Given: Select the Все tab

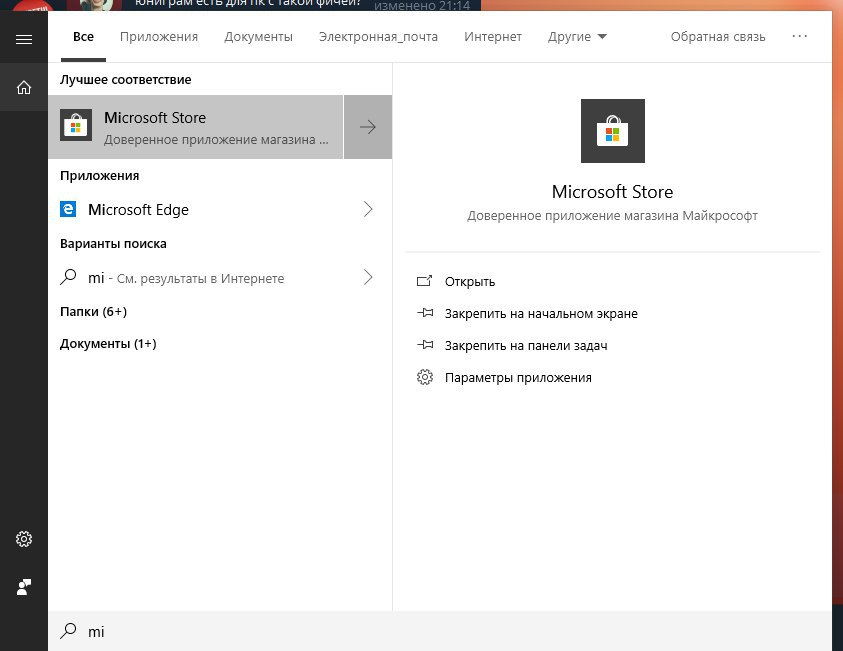Looking at the screenshot, I should click(x=83, y=37).
